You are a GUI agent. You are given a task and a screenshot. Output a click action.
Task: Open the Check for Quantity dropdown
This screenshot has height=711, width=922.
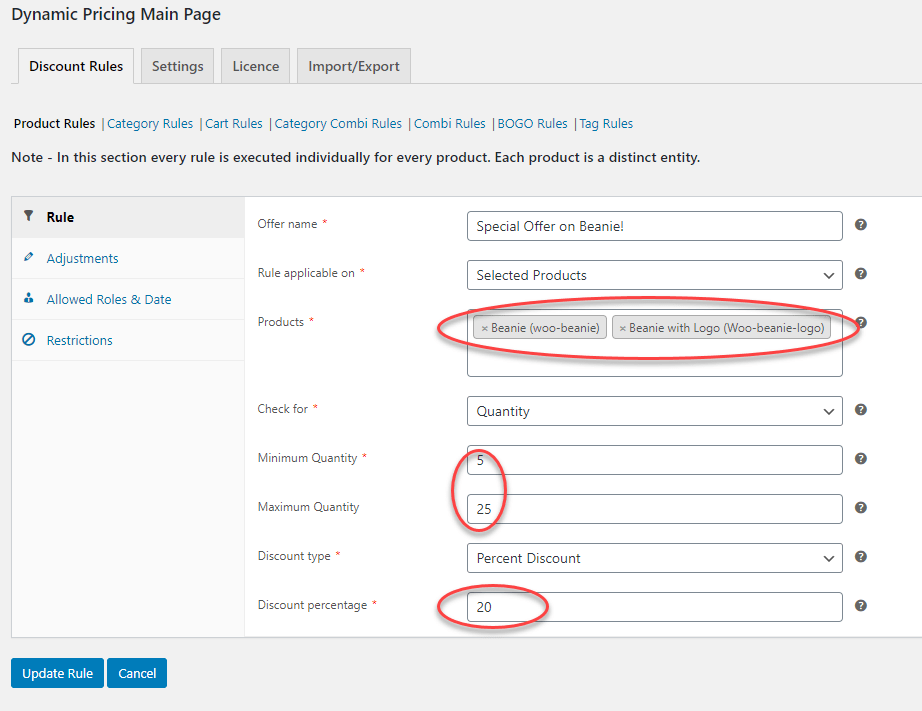[x=654, y=411]
